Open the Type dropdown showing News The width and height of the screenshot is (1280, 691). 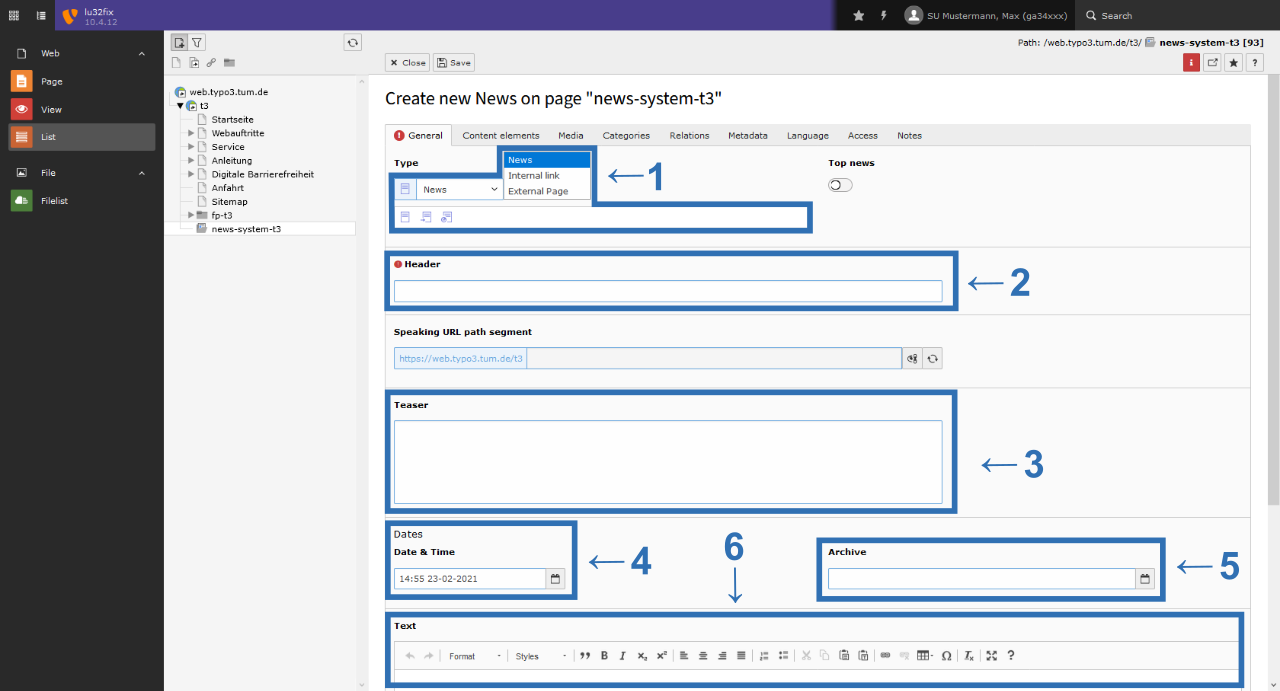[x=460, y=189]
